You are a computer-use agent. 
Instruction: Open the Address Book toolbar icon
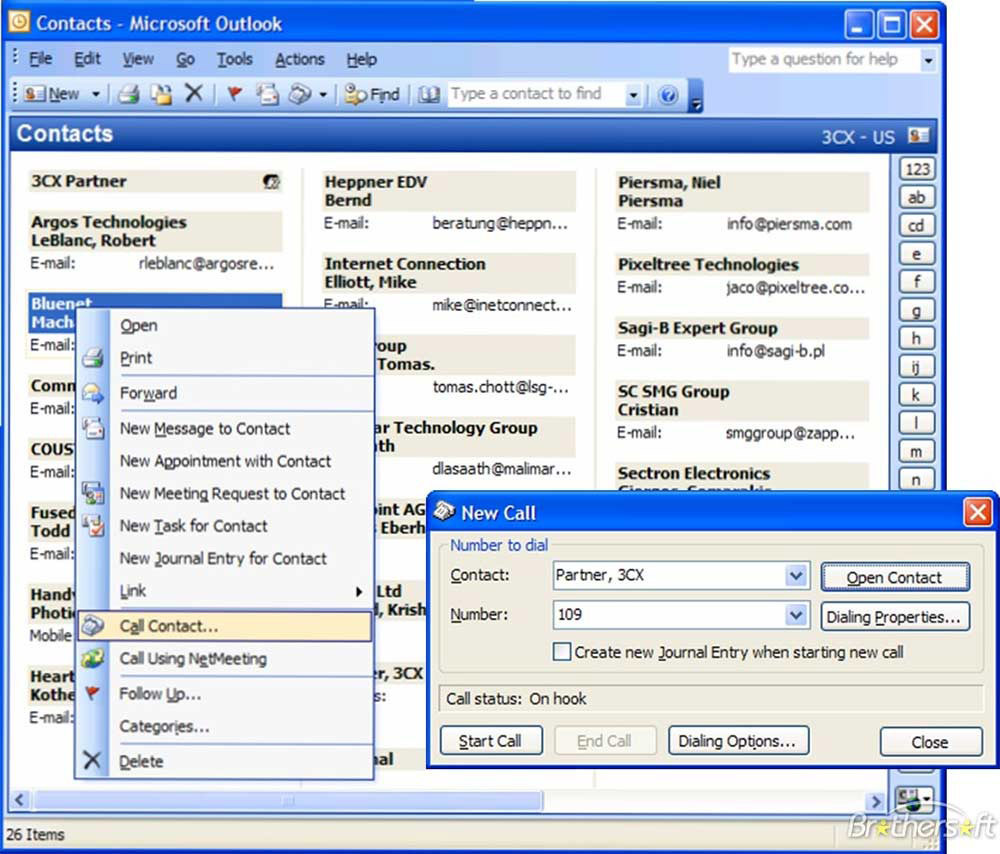tap(429, 95)
